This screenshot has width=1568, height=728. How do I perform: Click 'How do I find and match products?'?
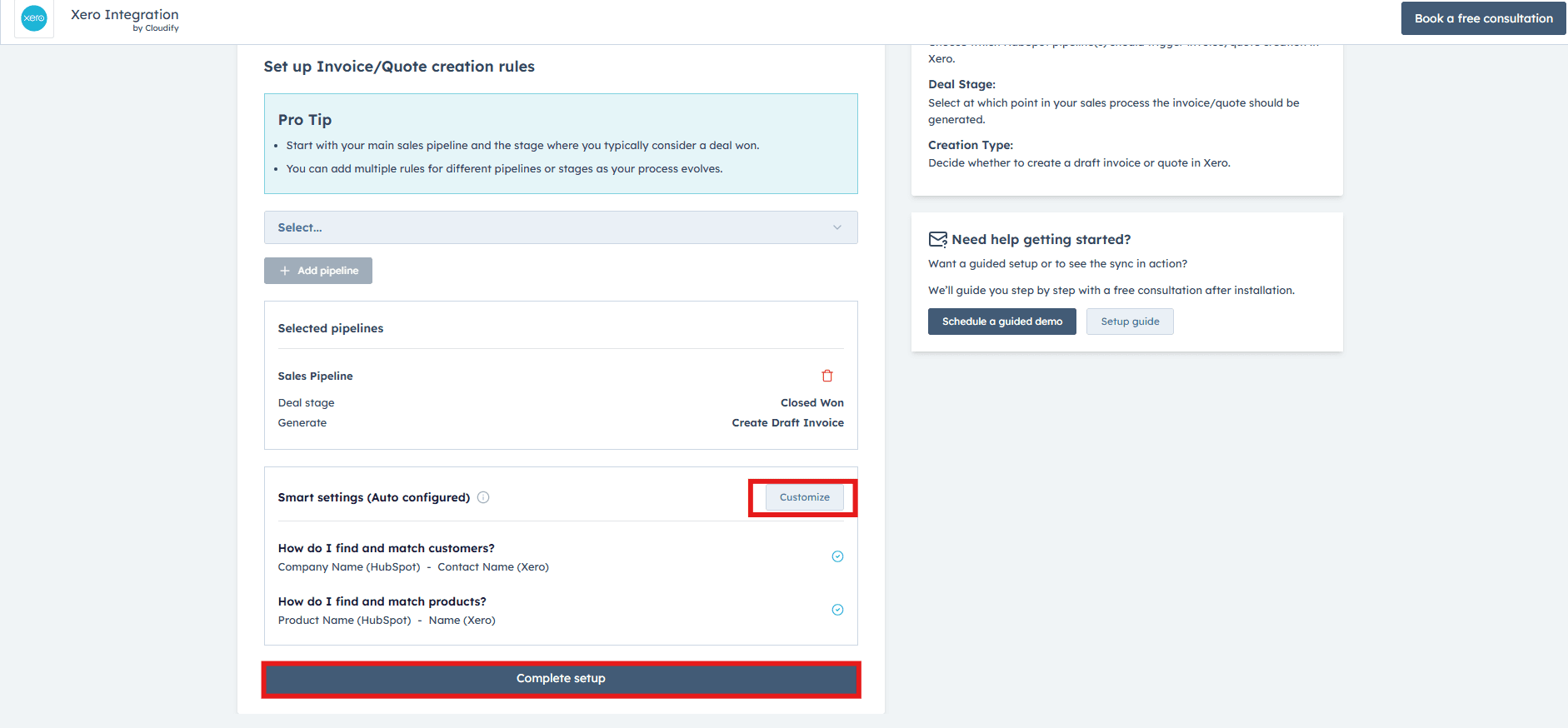[382, 601]
